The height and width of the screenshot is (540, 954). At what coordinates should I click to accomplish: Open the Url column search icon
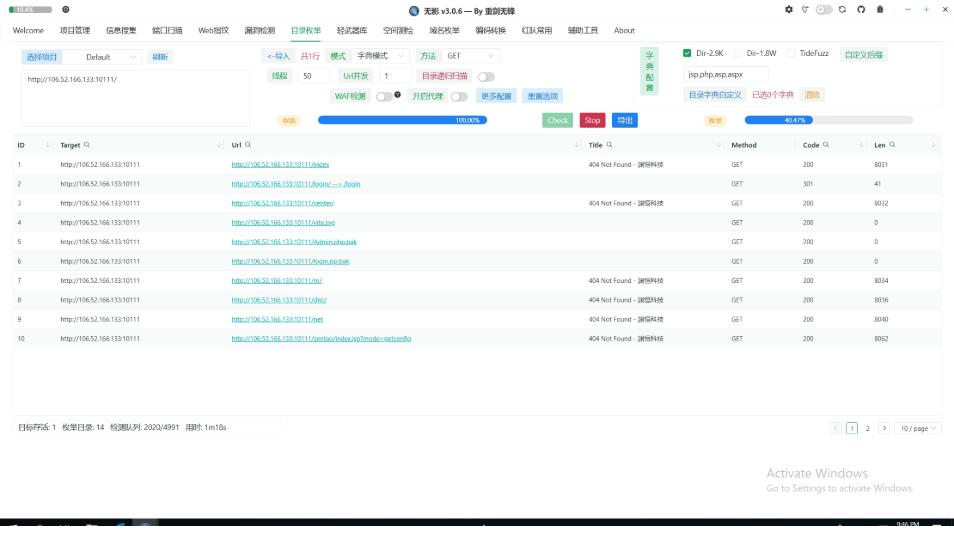pyautogui.click(x=248, y=145)
